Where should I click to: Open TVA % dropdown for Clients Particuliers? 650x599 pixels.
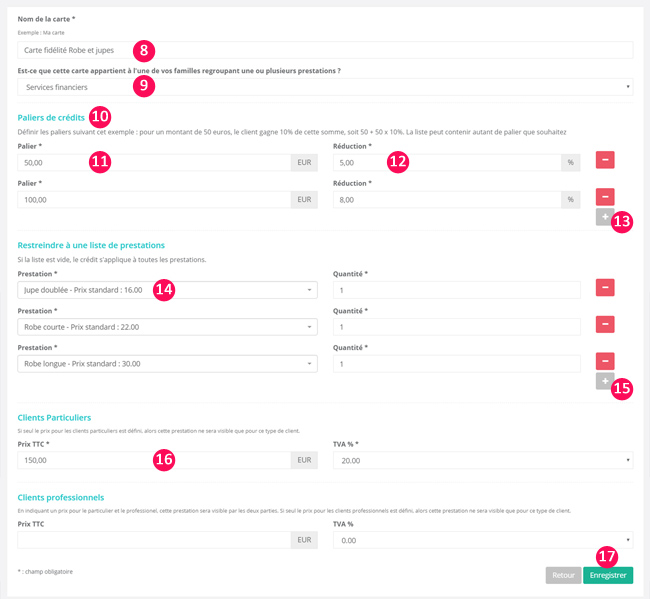(482, 460)
